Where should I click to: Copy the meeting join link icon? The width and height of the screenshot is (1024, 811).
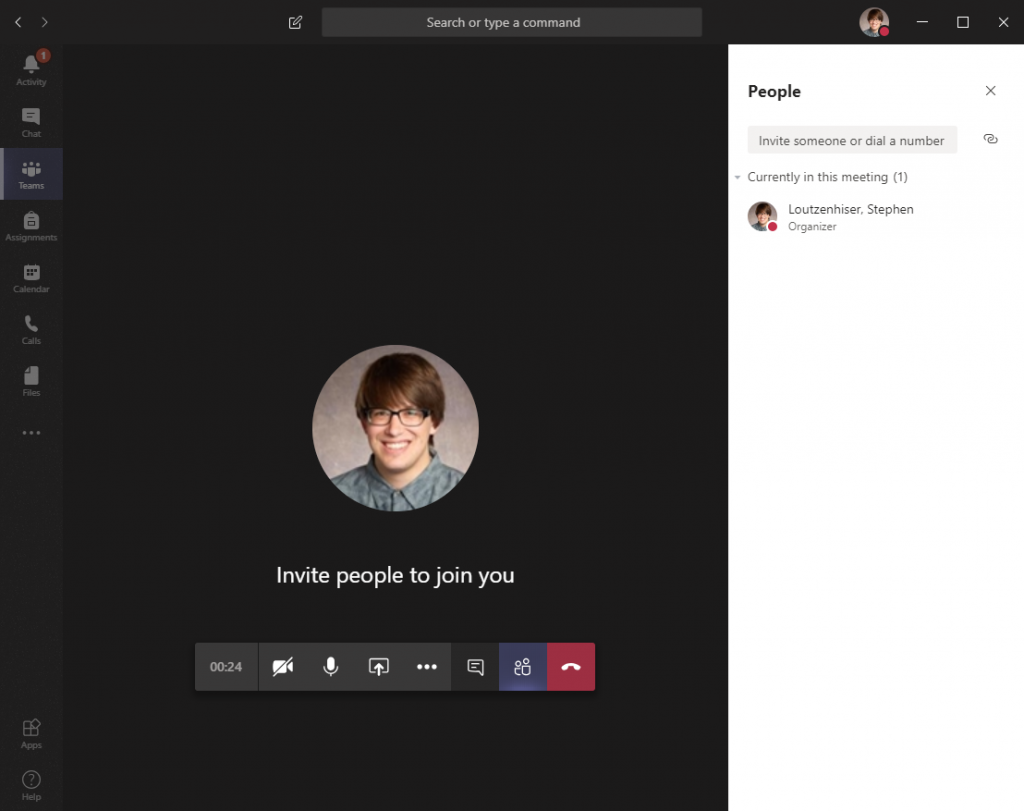click(x=991, y=139)
